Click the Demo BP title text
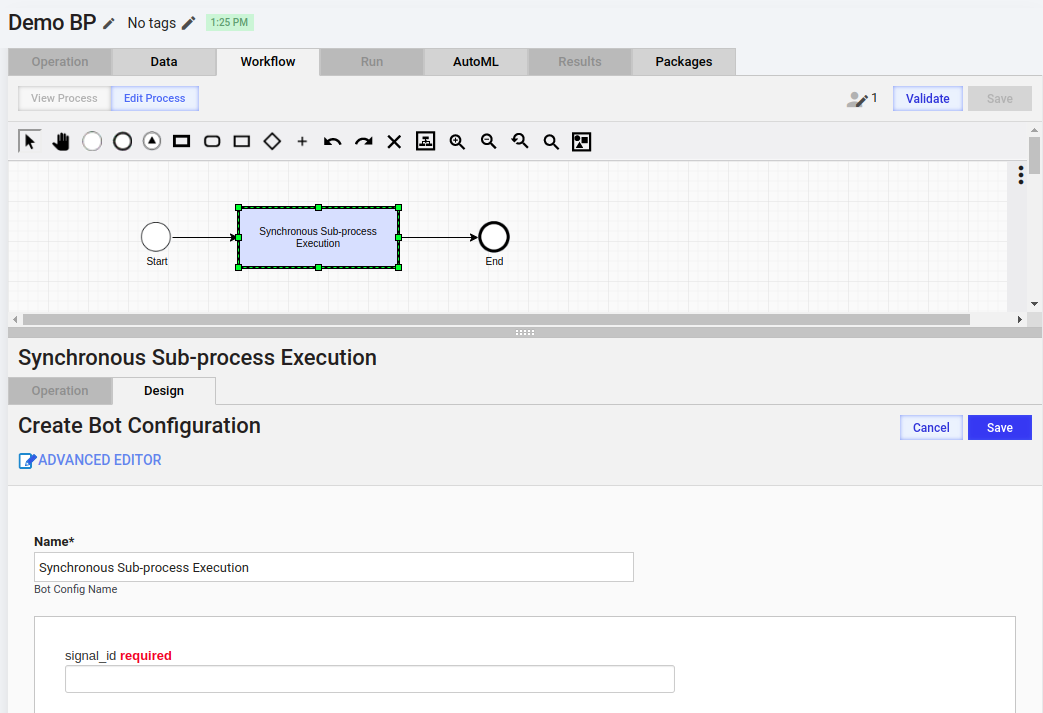Screen dimensions: 1043x713 (53, 23)
